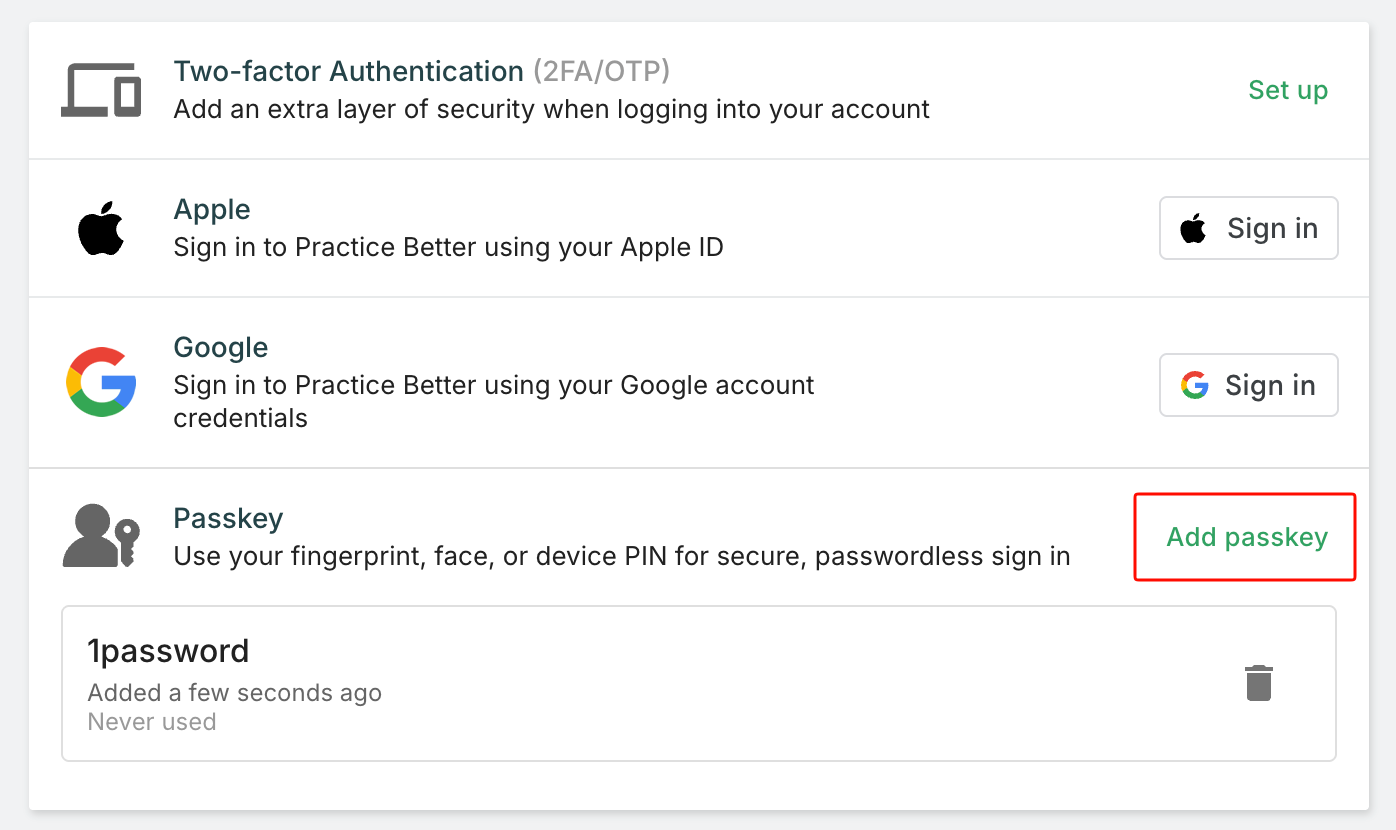The height and width of the screenshot is (830, 1396).
Task: Select the Two-factor Authentication heading
Action: coord(348,72)
